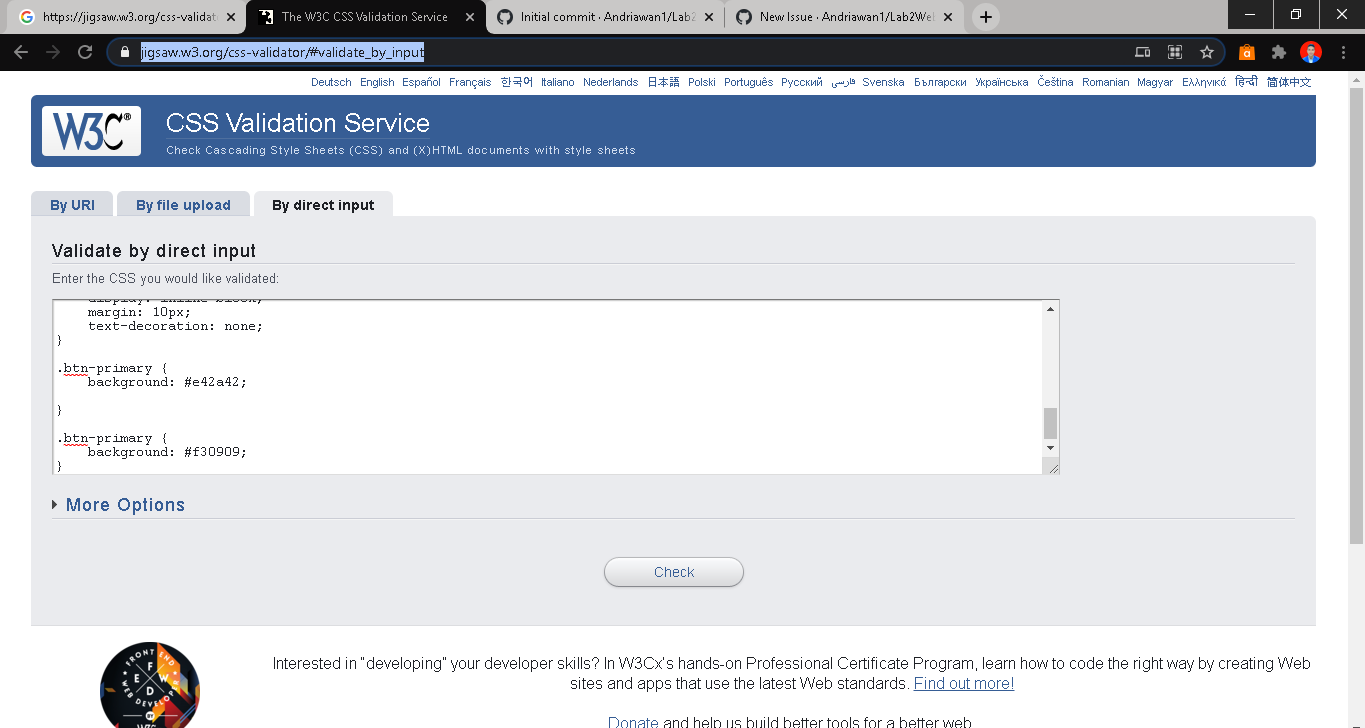The width and height of the screenshot is (1365, 728).
Task: Click the back navigation arrow
Action: tap(21, 52)
